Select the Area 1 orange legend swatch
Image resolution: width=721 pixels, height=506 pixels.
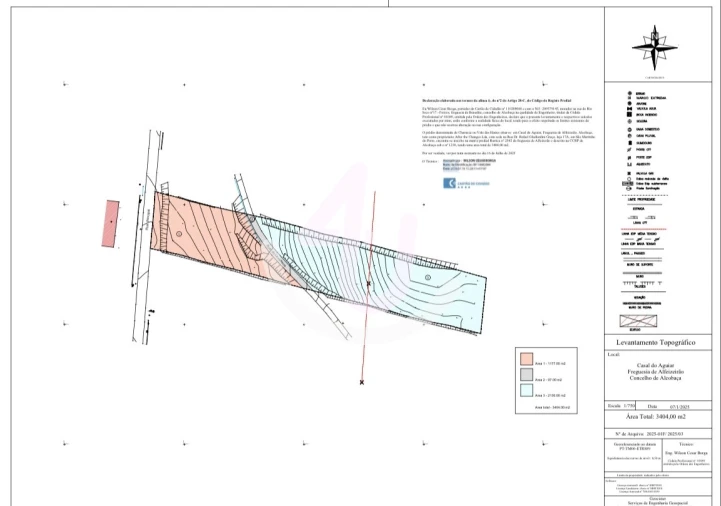click(x=527, y=357)
